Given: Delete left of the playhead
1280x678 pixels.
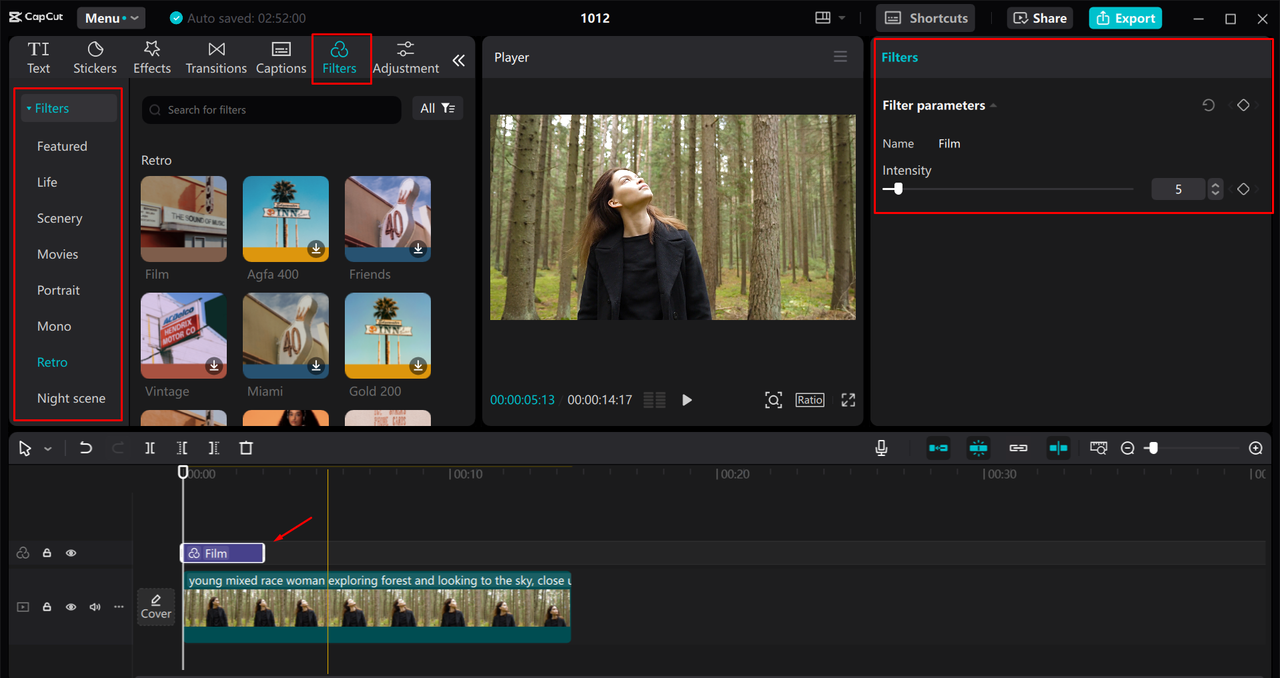Looking at the screenshot, I should [182, 448].
